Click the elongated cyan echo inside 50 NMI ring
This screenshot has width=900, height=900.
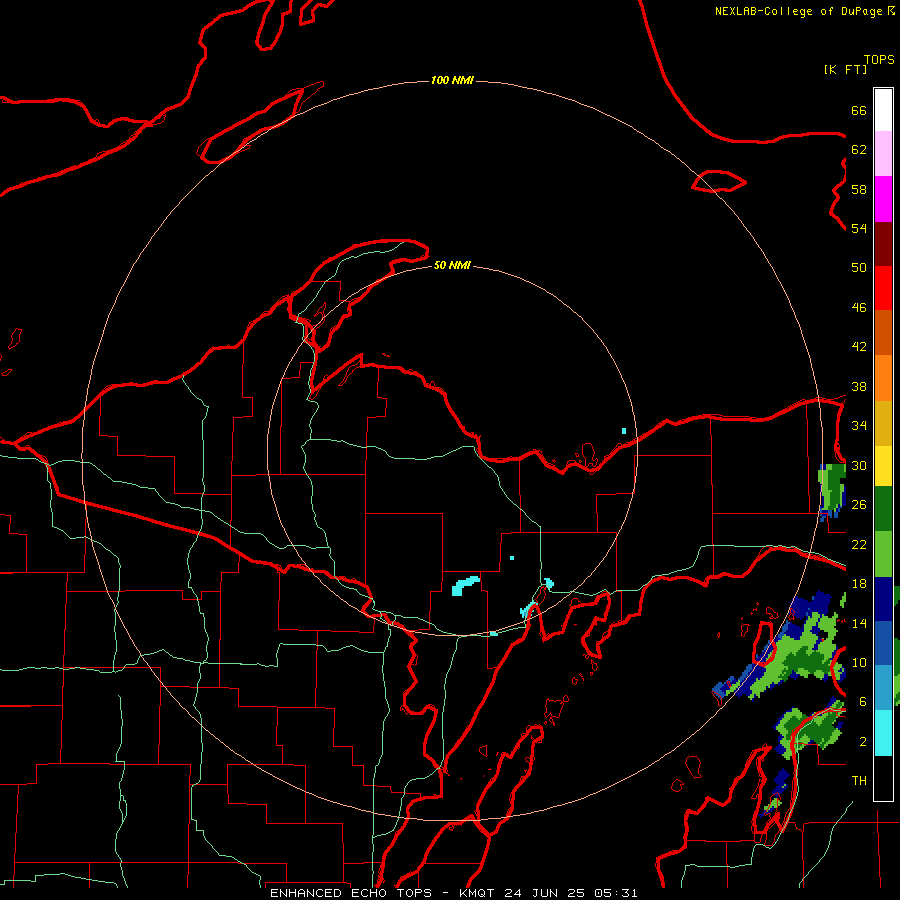[x=465, y=586]
